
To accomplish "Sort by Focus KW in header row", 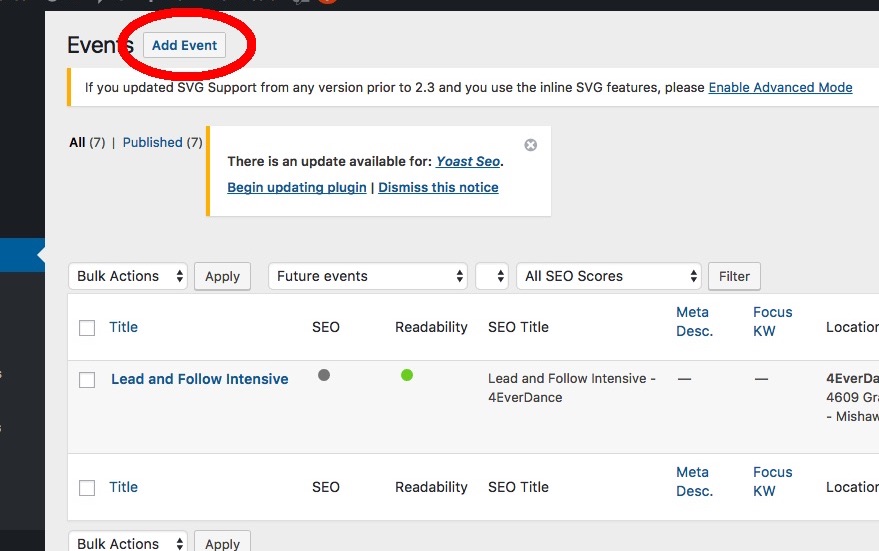I will [772, 321].
